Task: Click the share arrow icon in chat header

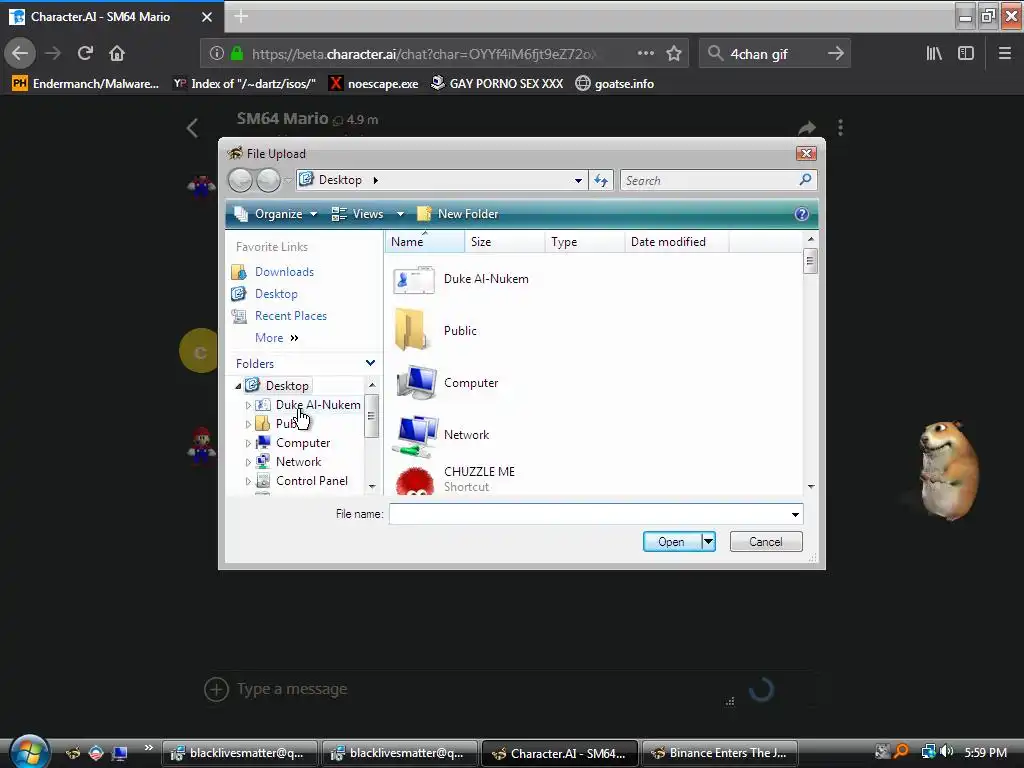Action: click(x=807, y=127)
